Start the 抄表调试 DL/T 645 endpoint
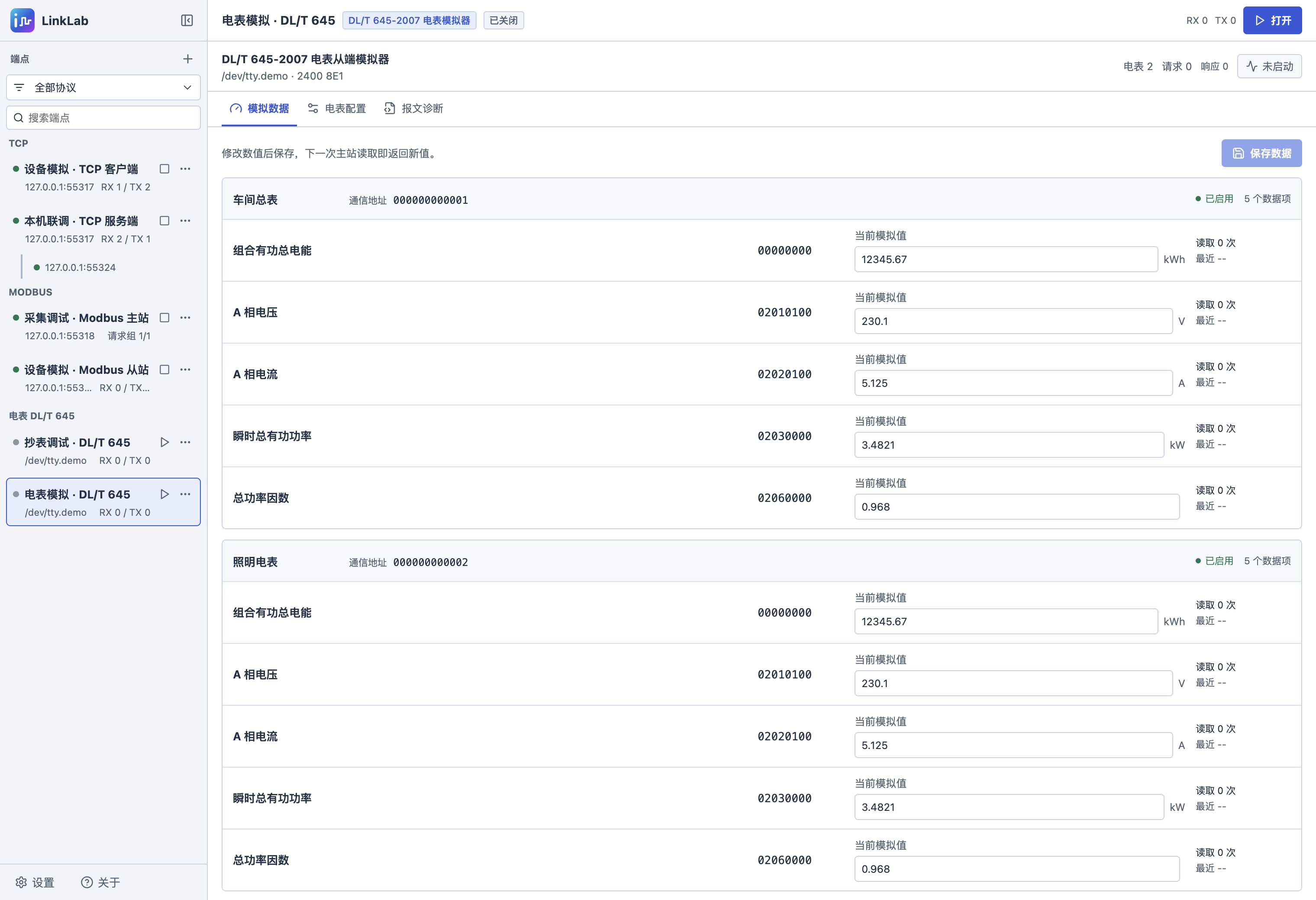The width and height of the screenshot is (1316, 900). coord(164,442)
